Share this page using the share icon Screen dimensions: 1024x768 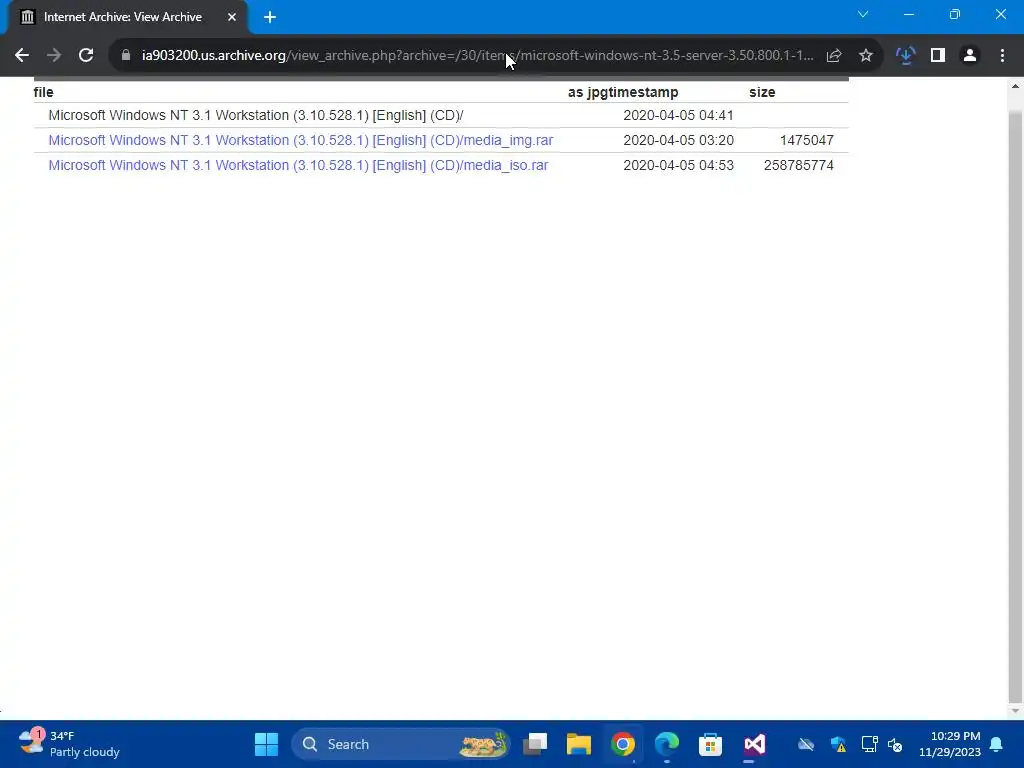[834, 56]
